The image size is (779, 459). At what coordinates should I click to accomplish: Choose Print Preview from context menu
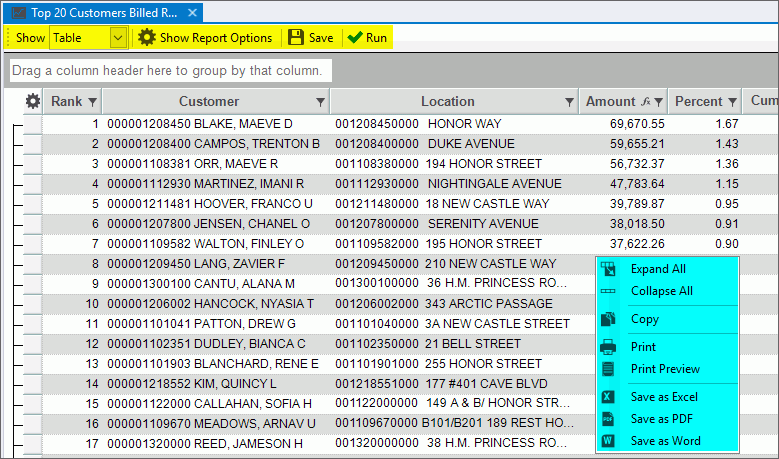(665, 369)
